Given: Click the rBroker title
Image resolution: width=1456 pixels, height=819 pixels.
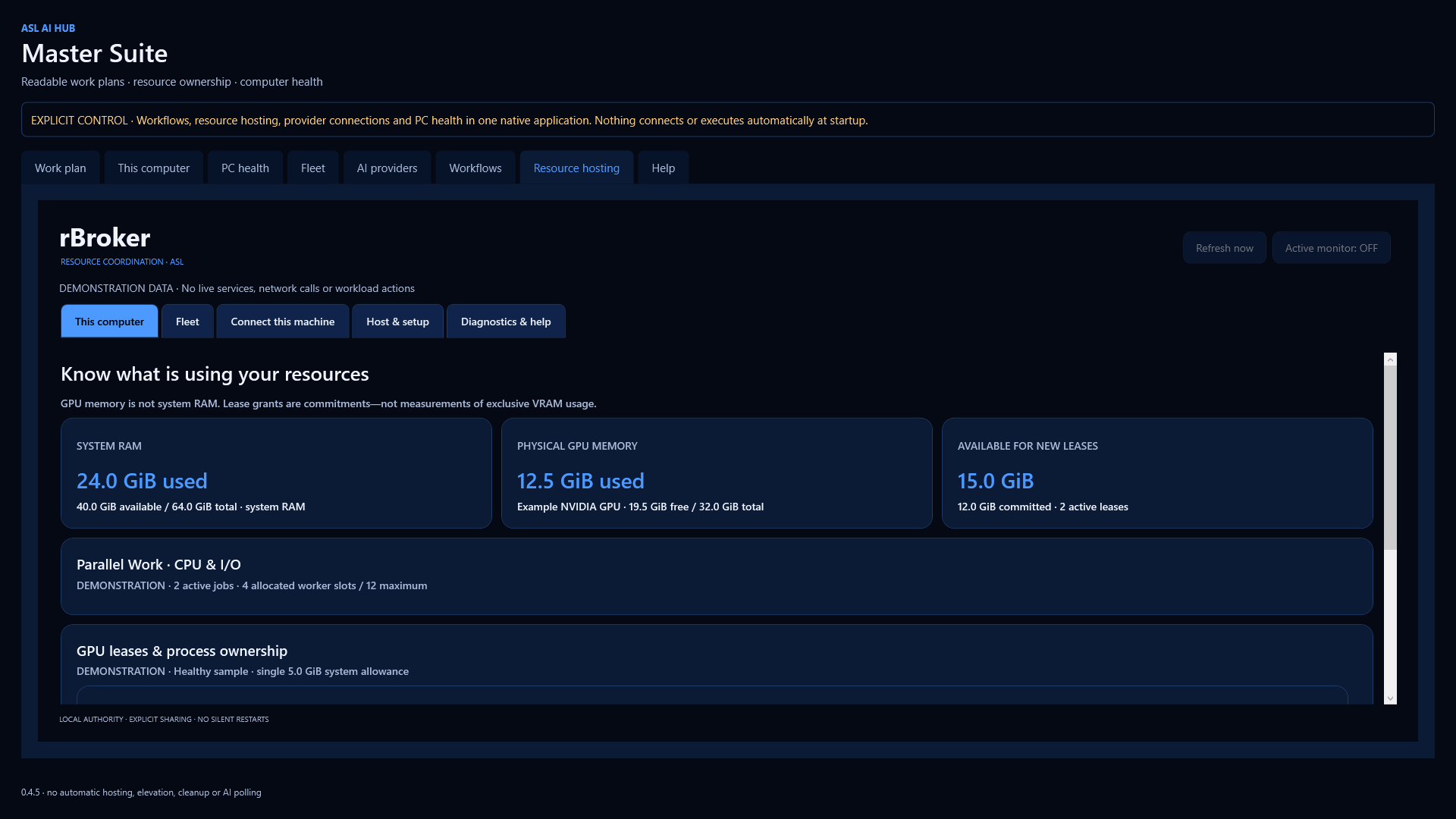Looking at the screenshot, I should click(x=105, y=237).
